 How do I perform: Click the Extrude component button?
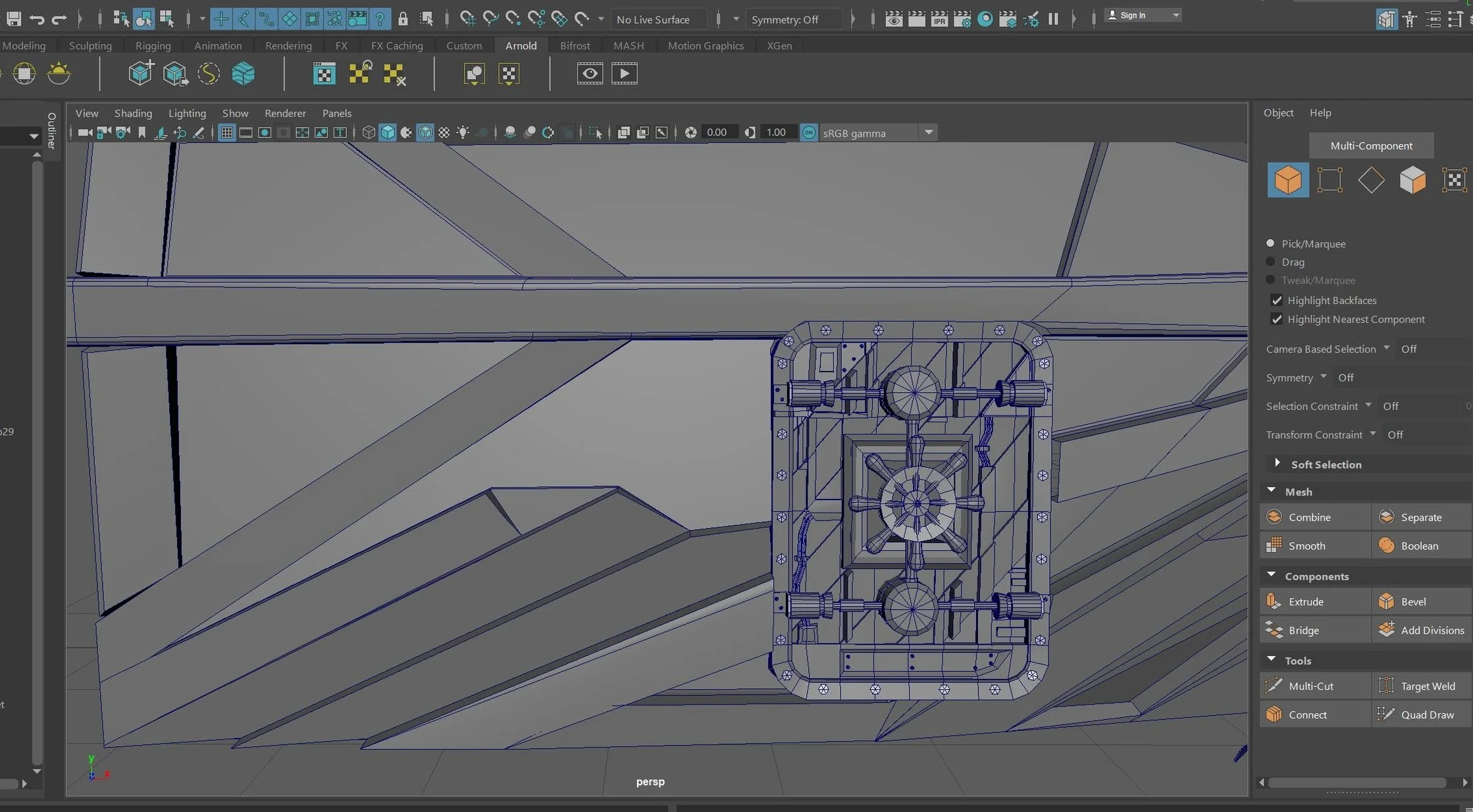pos(1305,601)
